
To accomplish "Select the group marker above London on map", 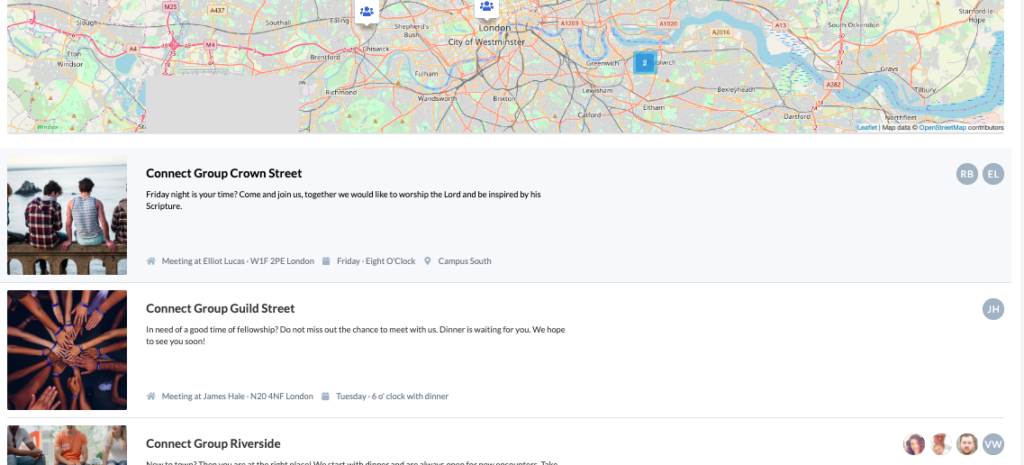I will click(x=487, y=8).
